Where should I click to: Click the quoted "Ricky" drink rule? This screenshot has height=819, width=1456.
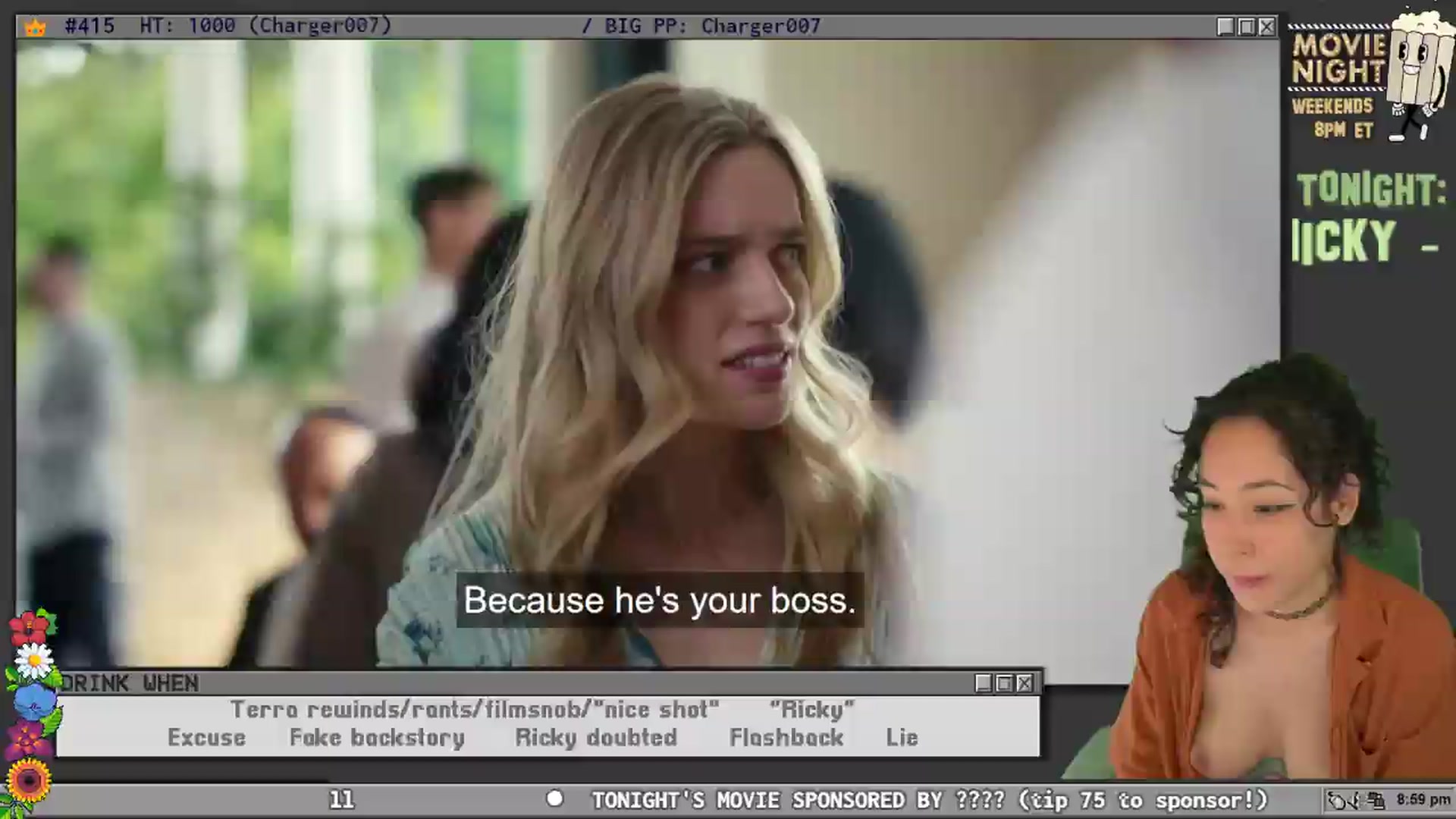click(812, 709)
